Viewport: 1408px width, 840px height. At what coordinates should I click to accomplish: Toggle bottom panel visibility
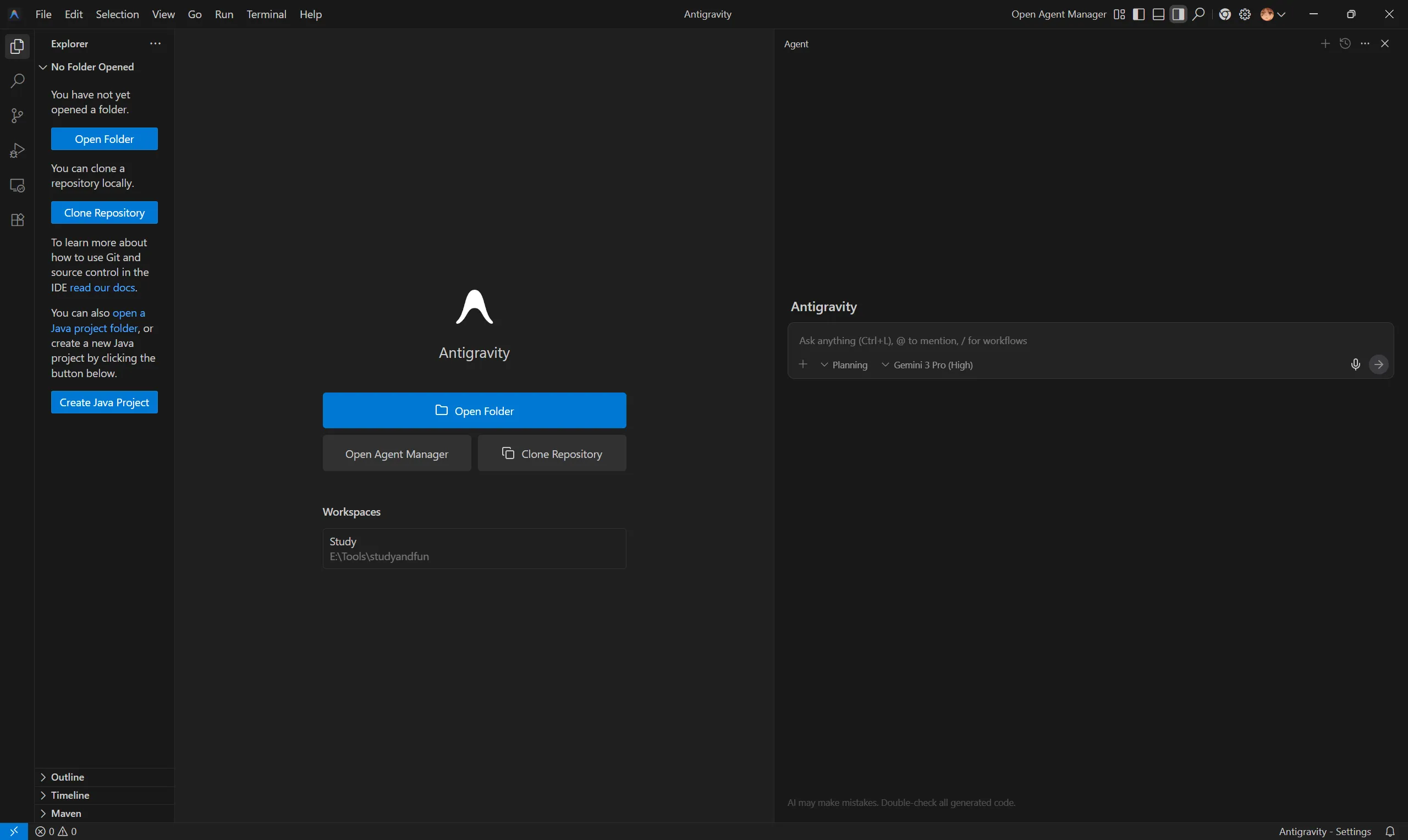1158,15
